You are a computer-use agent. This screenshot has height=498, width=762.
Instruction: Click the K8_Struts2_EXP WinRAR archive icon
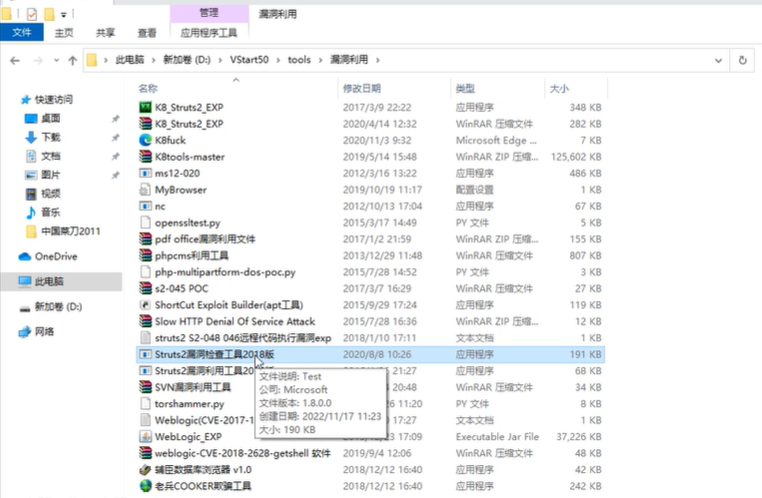145,124
